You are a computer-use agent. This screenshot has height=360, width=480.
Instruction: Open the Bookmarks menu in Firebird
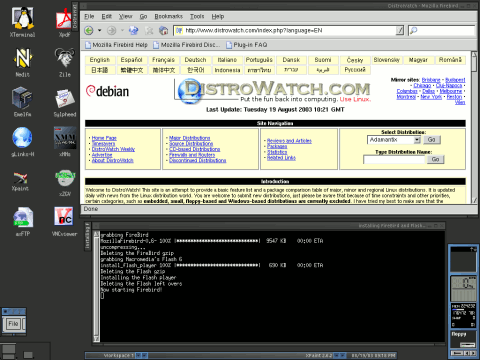168,16
